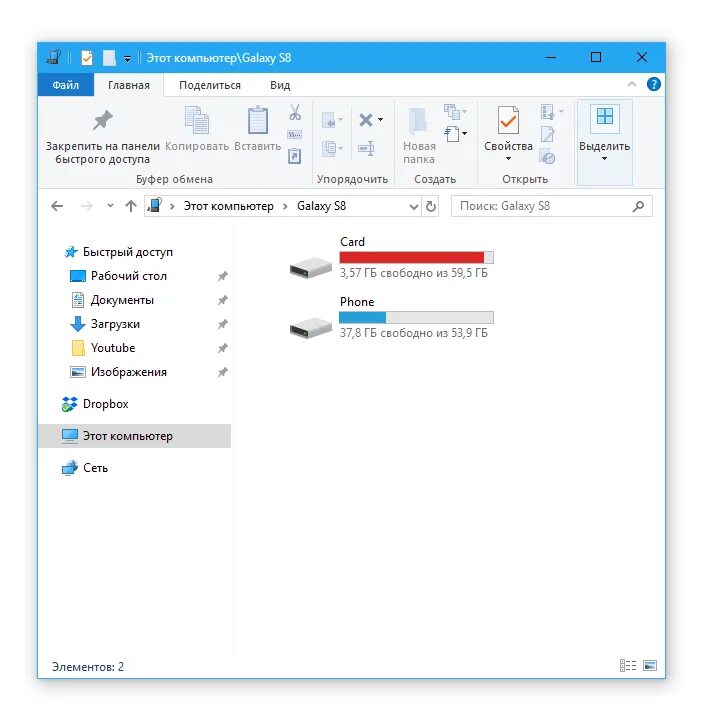Click New folder icon in title bar toolbar
709x716 pixels.
coord(109,58)
